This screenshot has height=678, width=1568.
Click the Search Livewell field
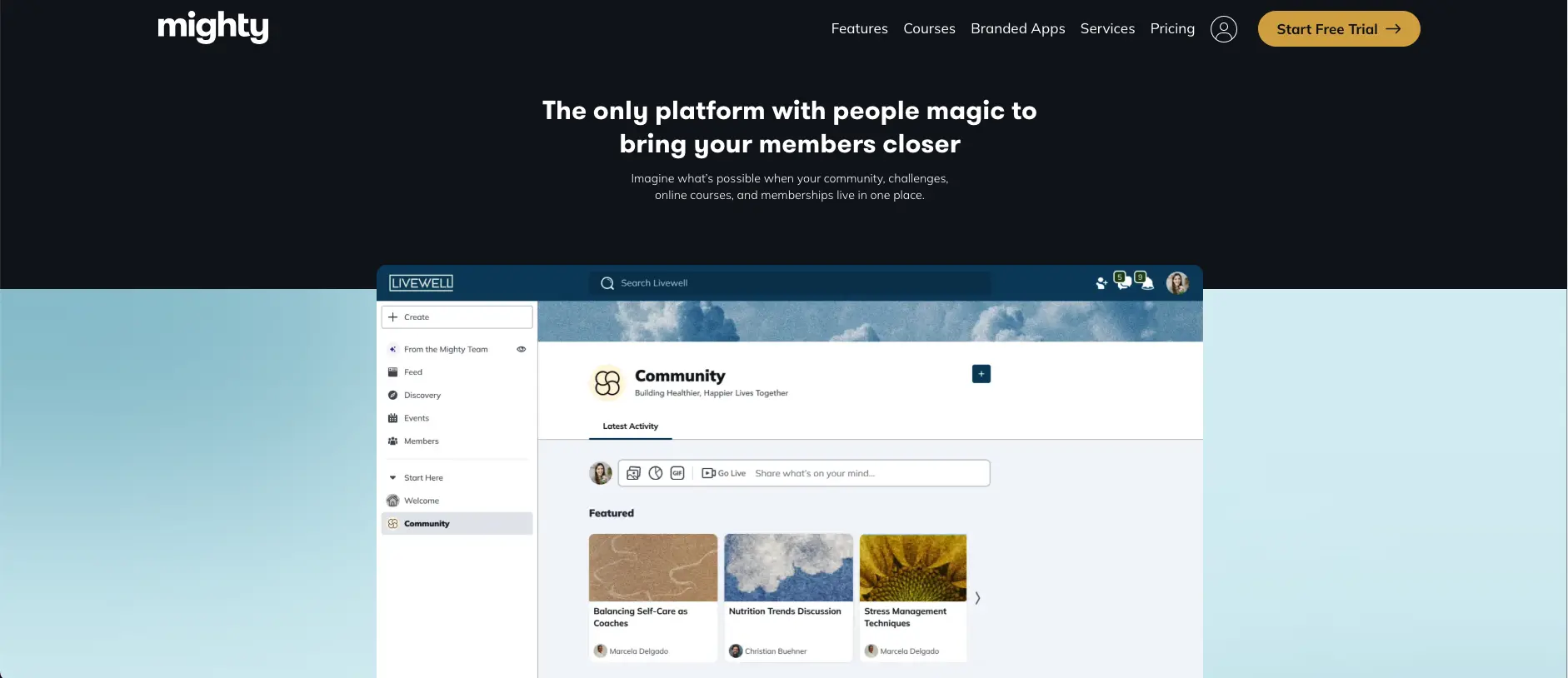click(790, 283)
